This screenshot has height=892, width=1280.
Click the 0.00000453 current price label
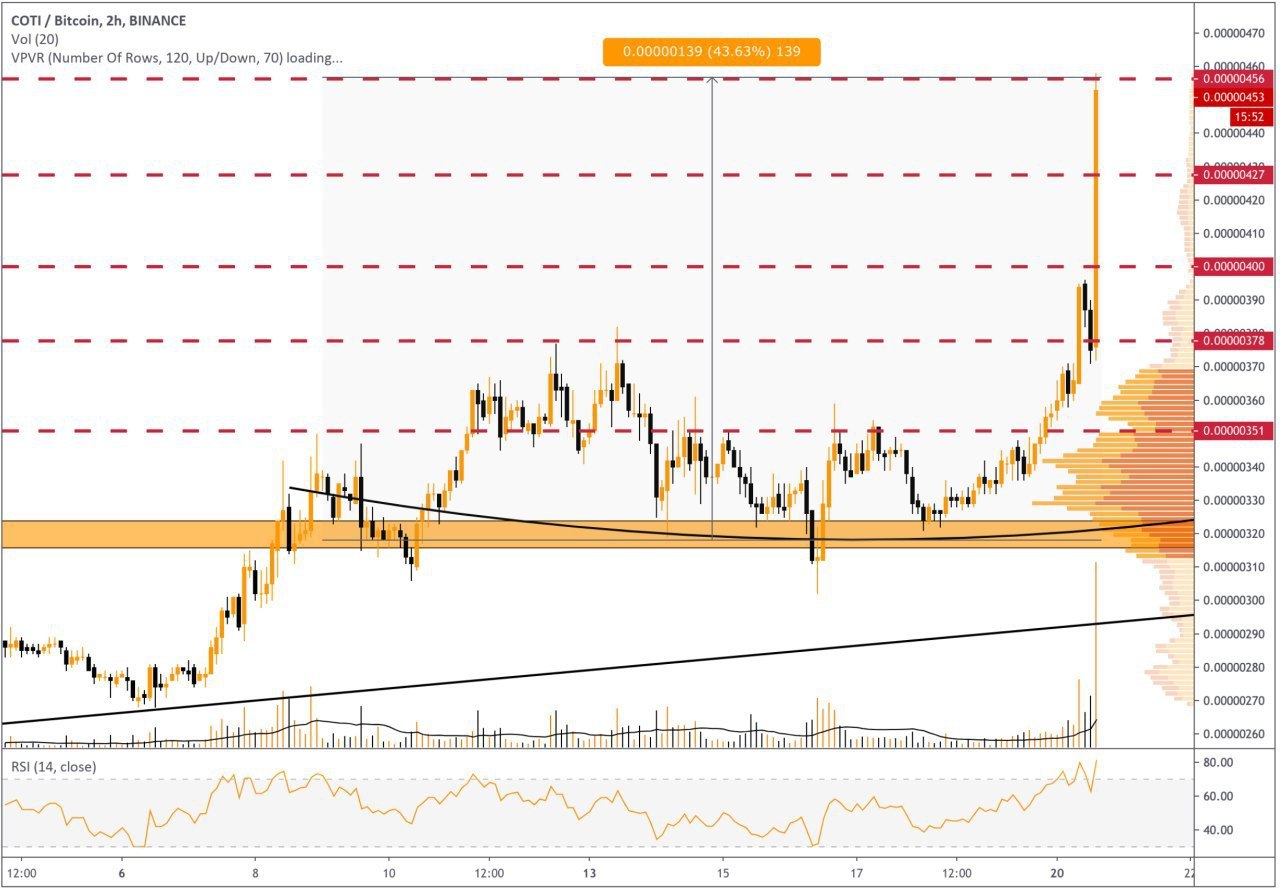1234,97
